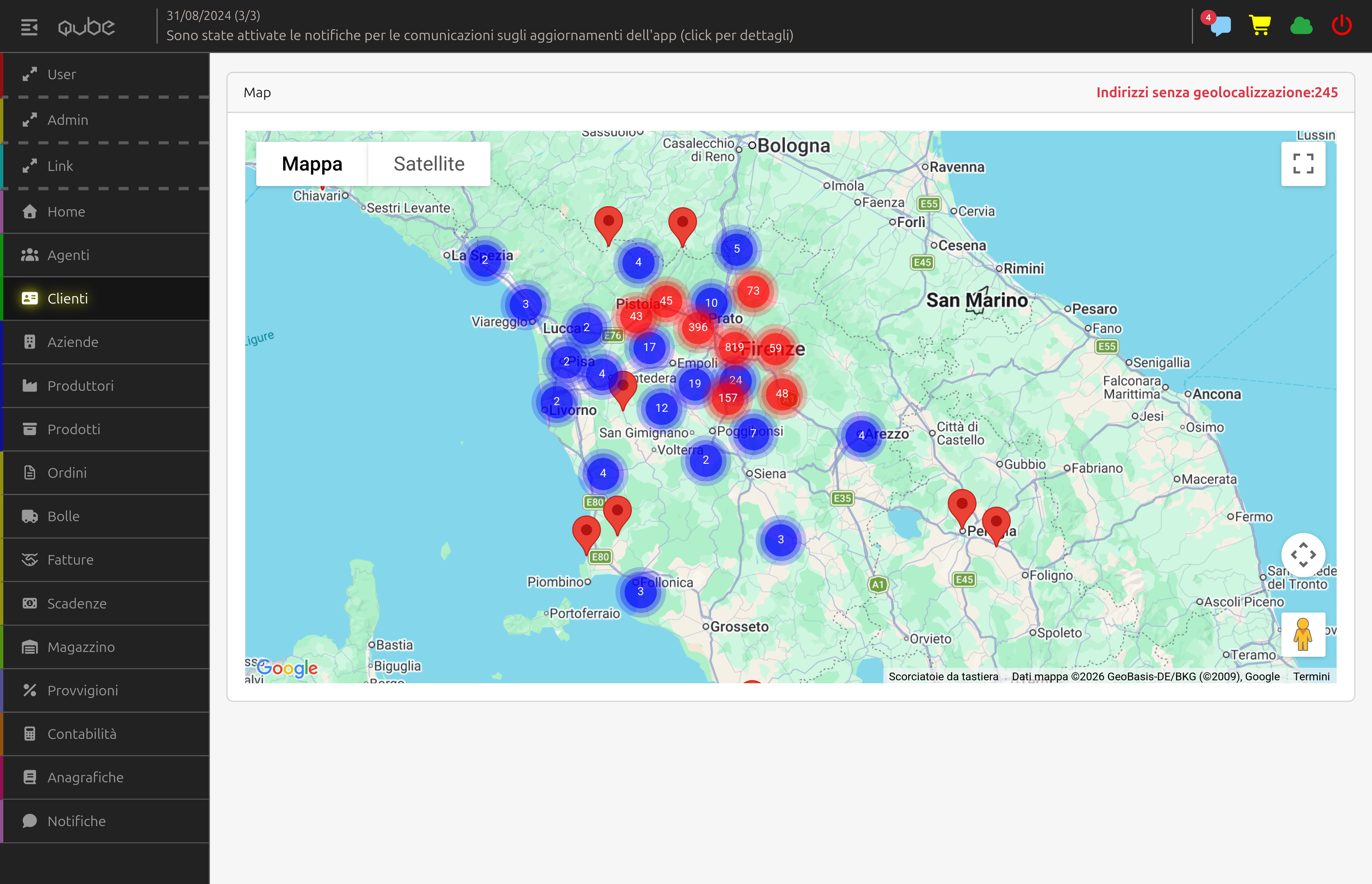Select the Aziende sidebar icon
1372x884 pixels.
click(73, 341)
